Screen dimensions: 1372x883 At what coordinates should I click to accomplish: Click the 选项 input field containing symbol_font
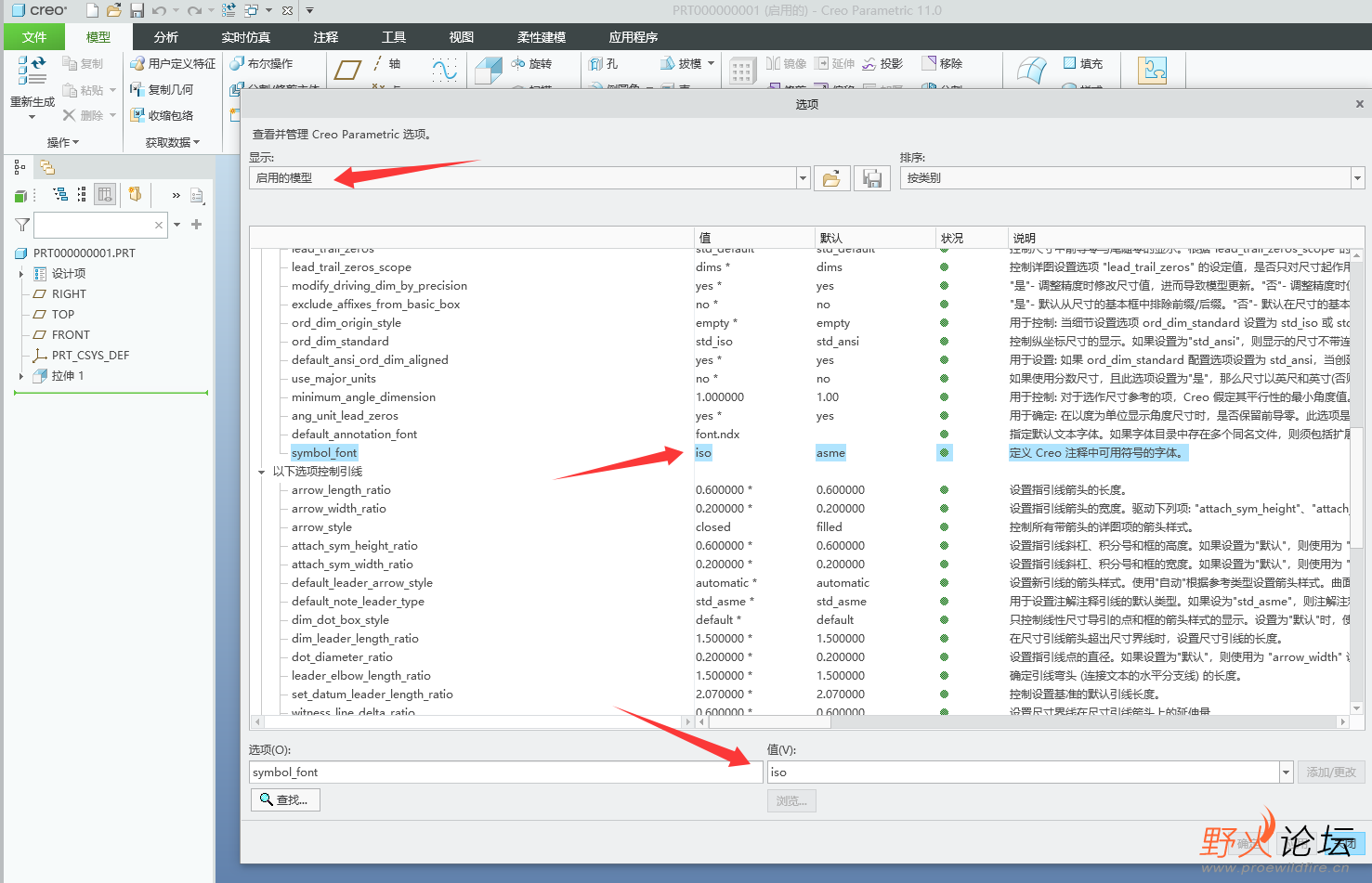(x=504, y=772)
